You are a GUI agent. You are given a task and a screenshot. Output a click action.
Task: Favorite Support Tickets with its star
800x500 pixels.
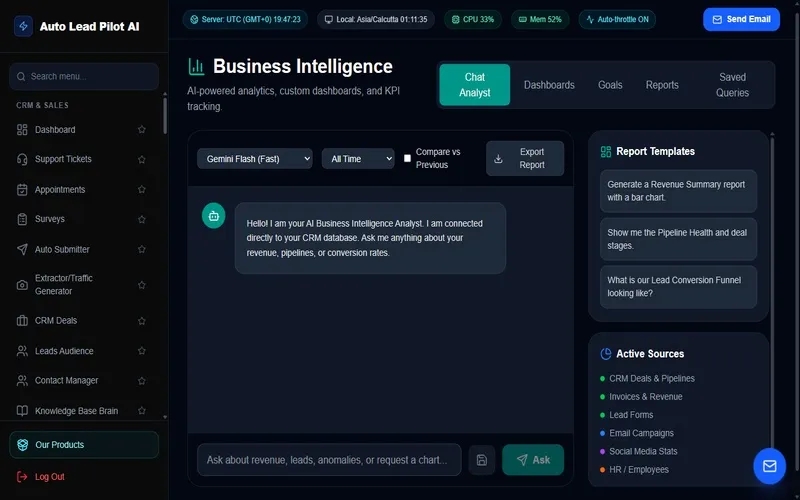point(142,159)
